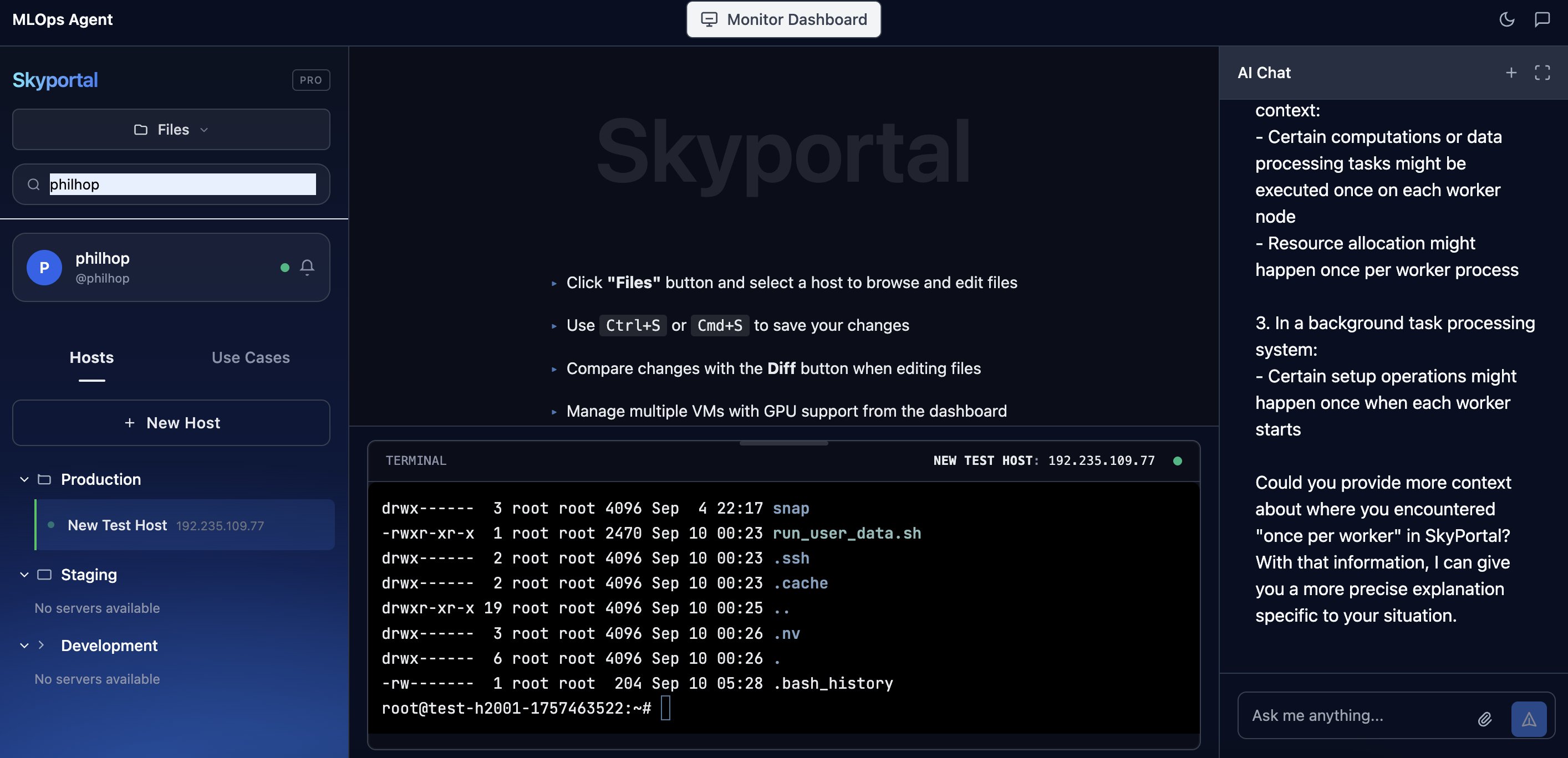This screenshot has width=1568, height=758.
Task: Click the search magnifier icon in the sidebar
Action: [x=33, y=185]
